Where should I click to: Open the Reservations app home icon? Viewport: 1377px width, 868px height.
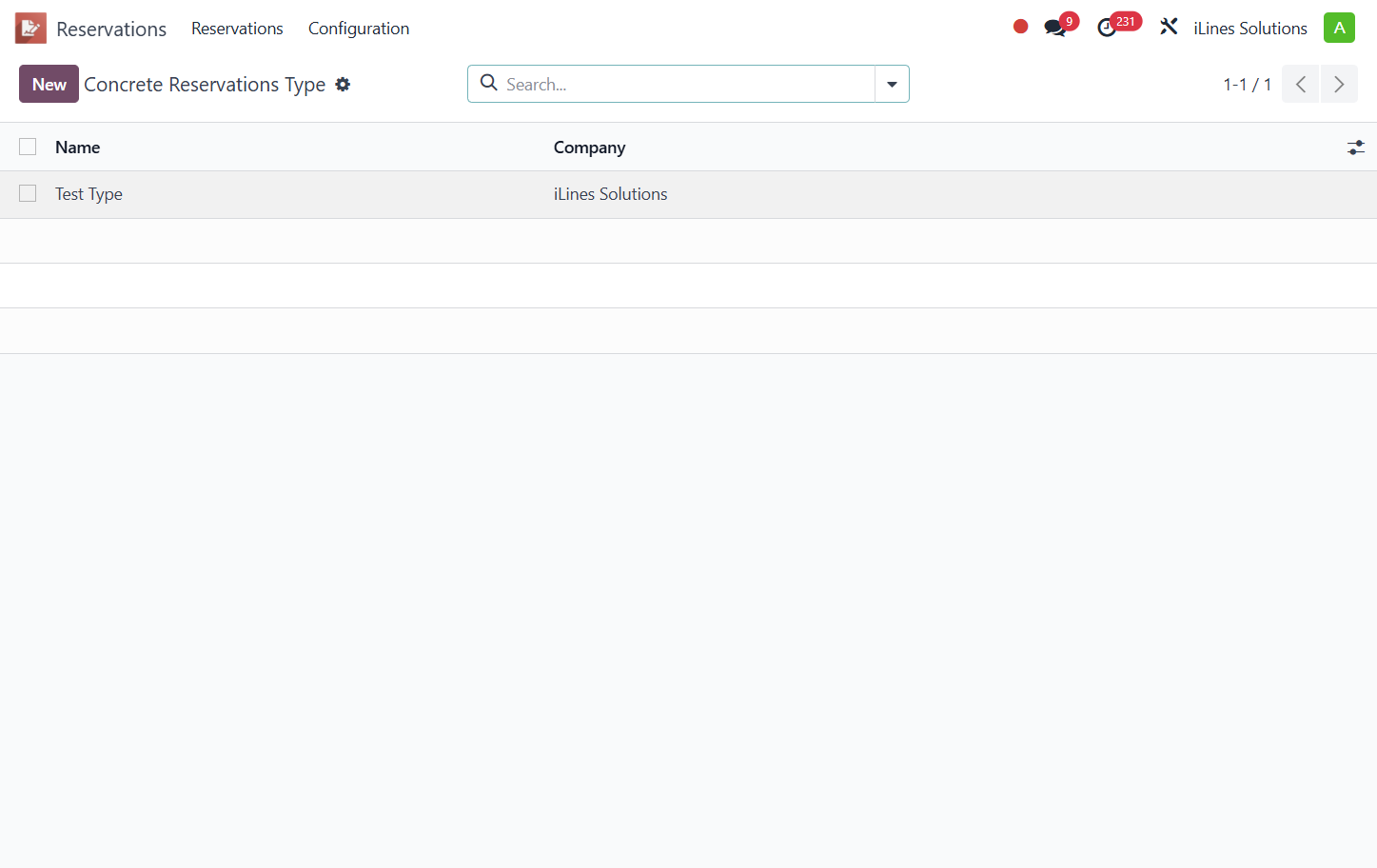[x=30, y=29]
